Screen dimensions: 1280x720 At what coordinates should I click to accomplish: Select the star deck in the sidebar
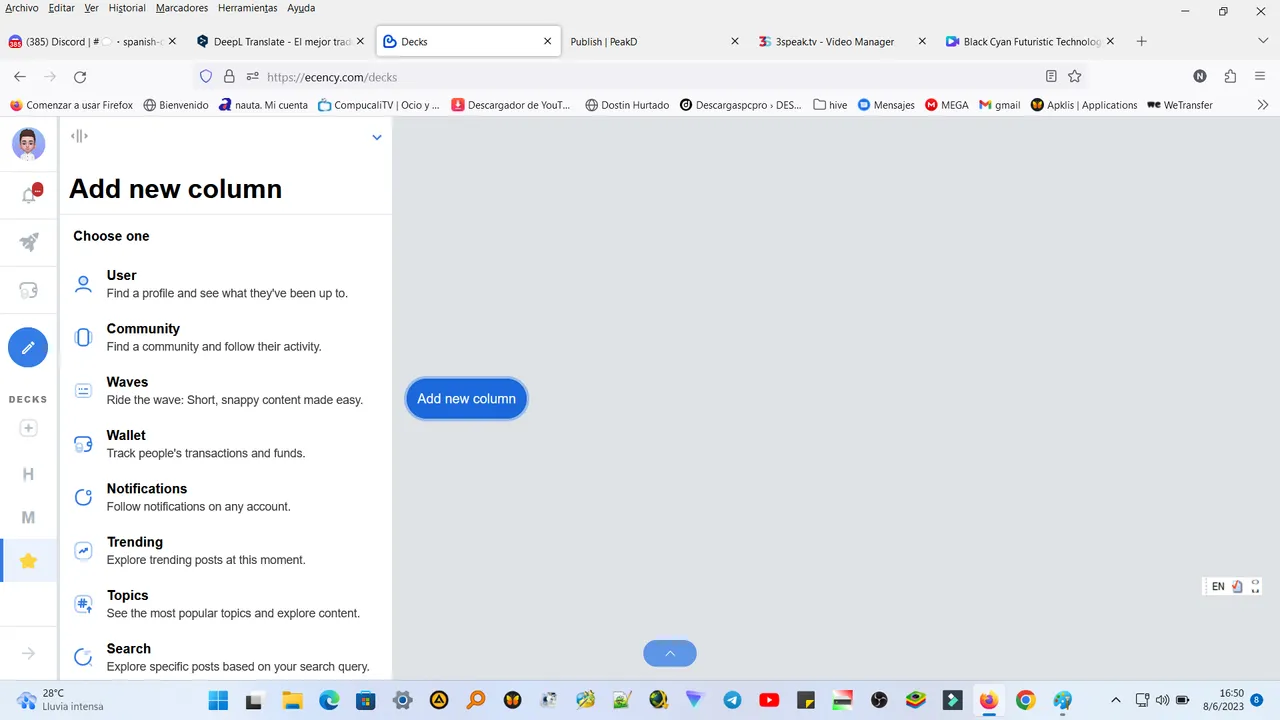click(x=28, y=561)
